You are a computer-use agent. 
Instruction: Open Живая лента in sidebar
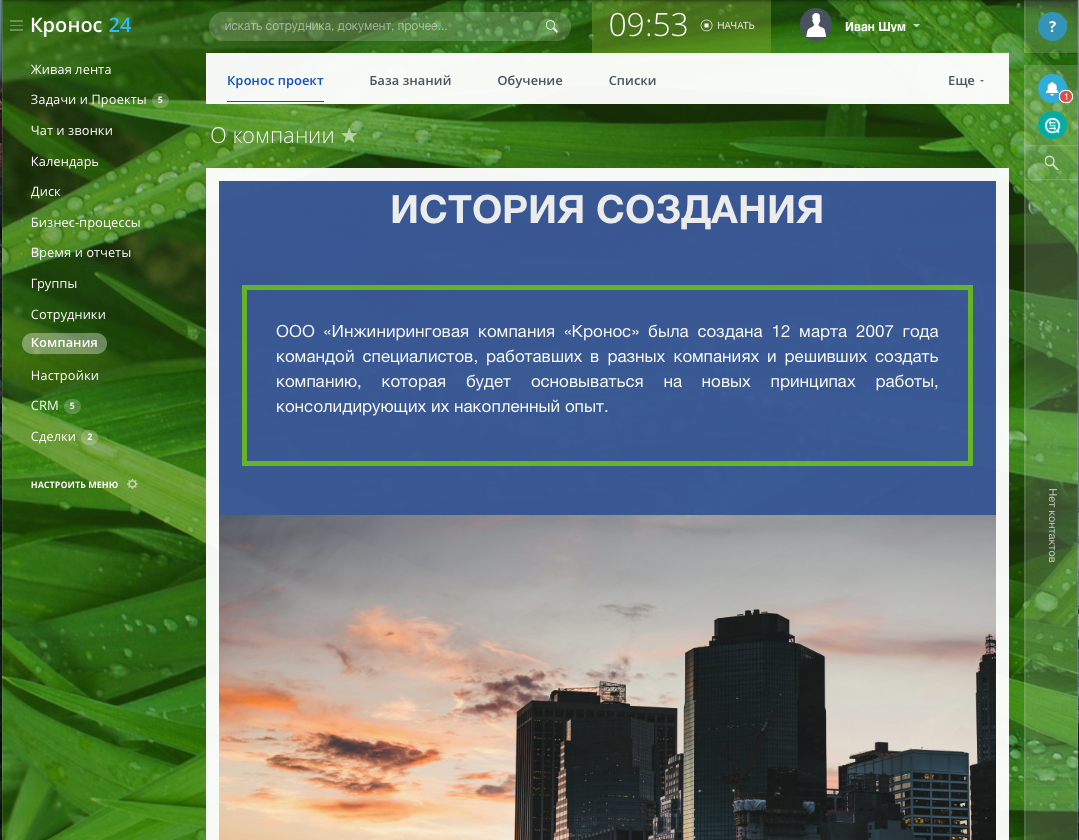point(71,69)
